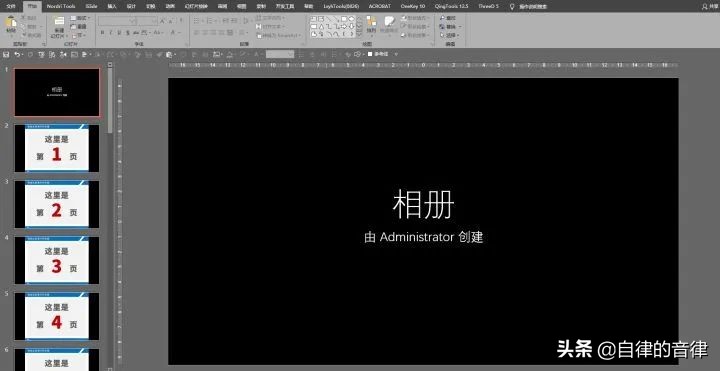Switch to the Insert (插入) tab
720x371 pixels.
[112, 6]
